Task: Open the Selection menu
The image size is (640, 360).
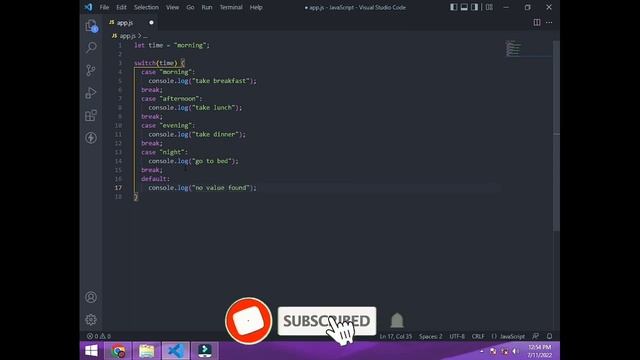Action: pyautogui.click(x=146, y=7)
